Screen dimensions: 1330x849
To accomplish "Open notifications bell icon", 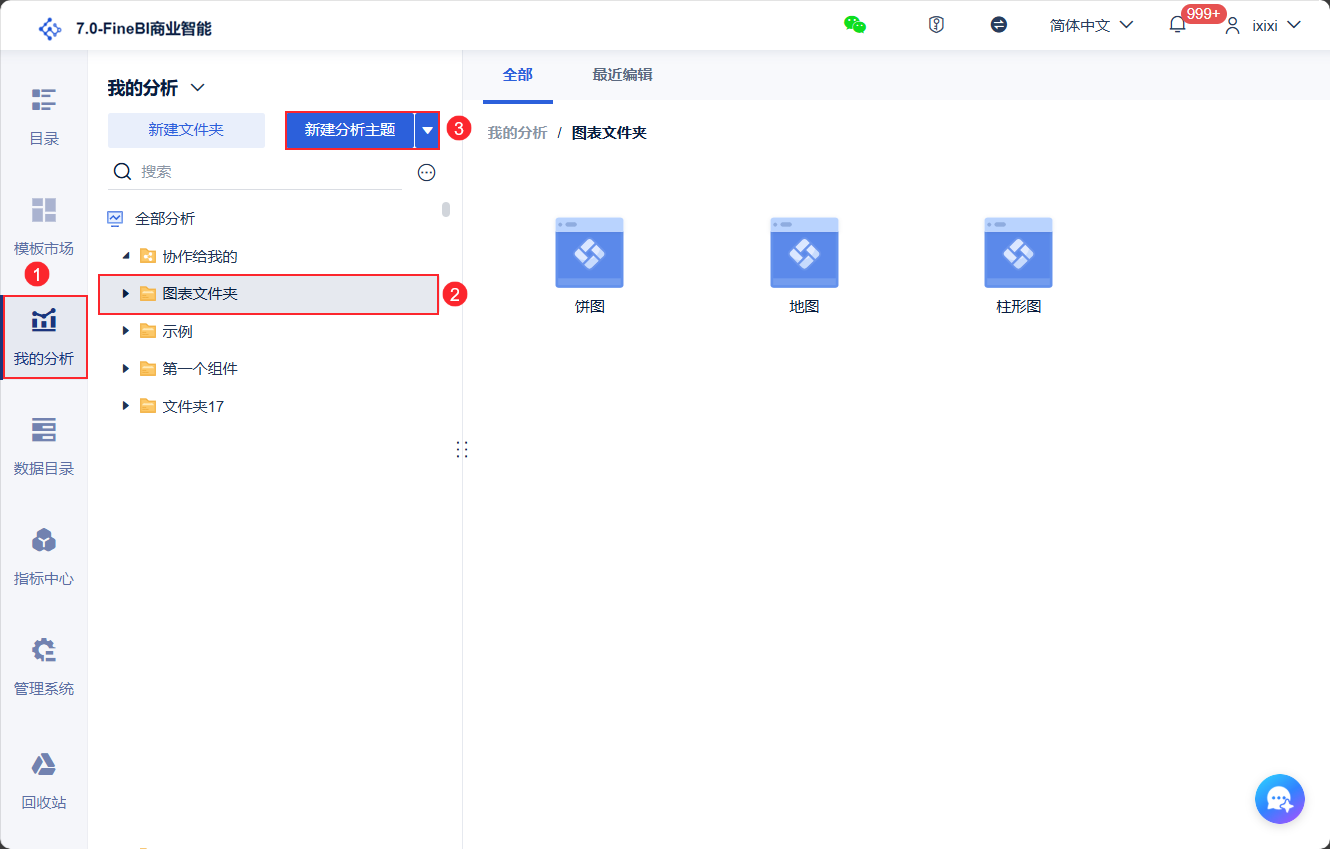I will pos(1177,25).
